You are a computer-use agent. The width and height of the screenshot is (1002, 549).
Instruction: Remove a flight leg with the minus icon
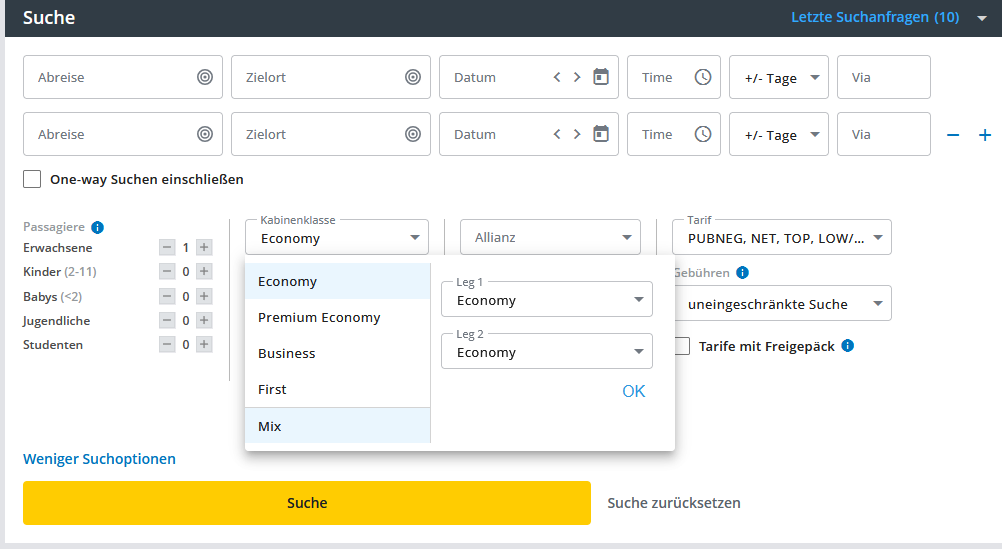pos(953,135)
